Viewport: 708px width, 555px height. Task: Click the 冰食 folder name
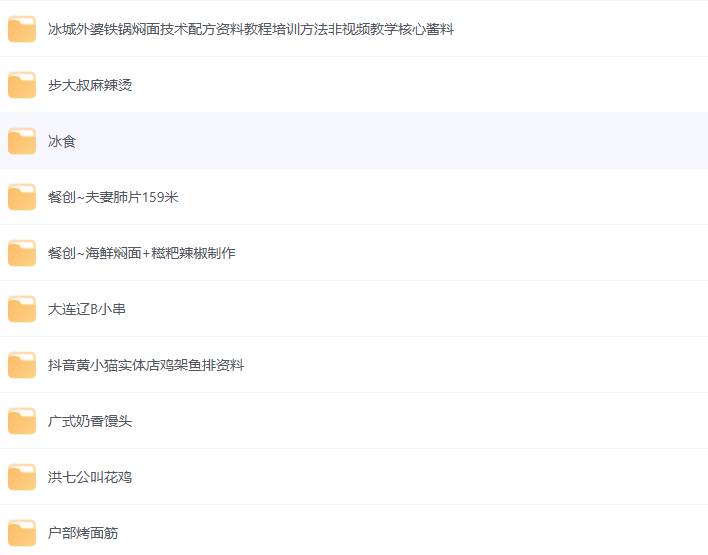[62, 142]
